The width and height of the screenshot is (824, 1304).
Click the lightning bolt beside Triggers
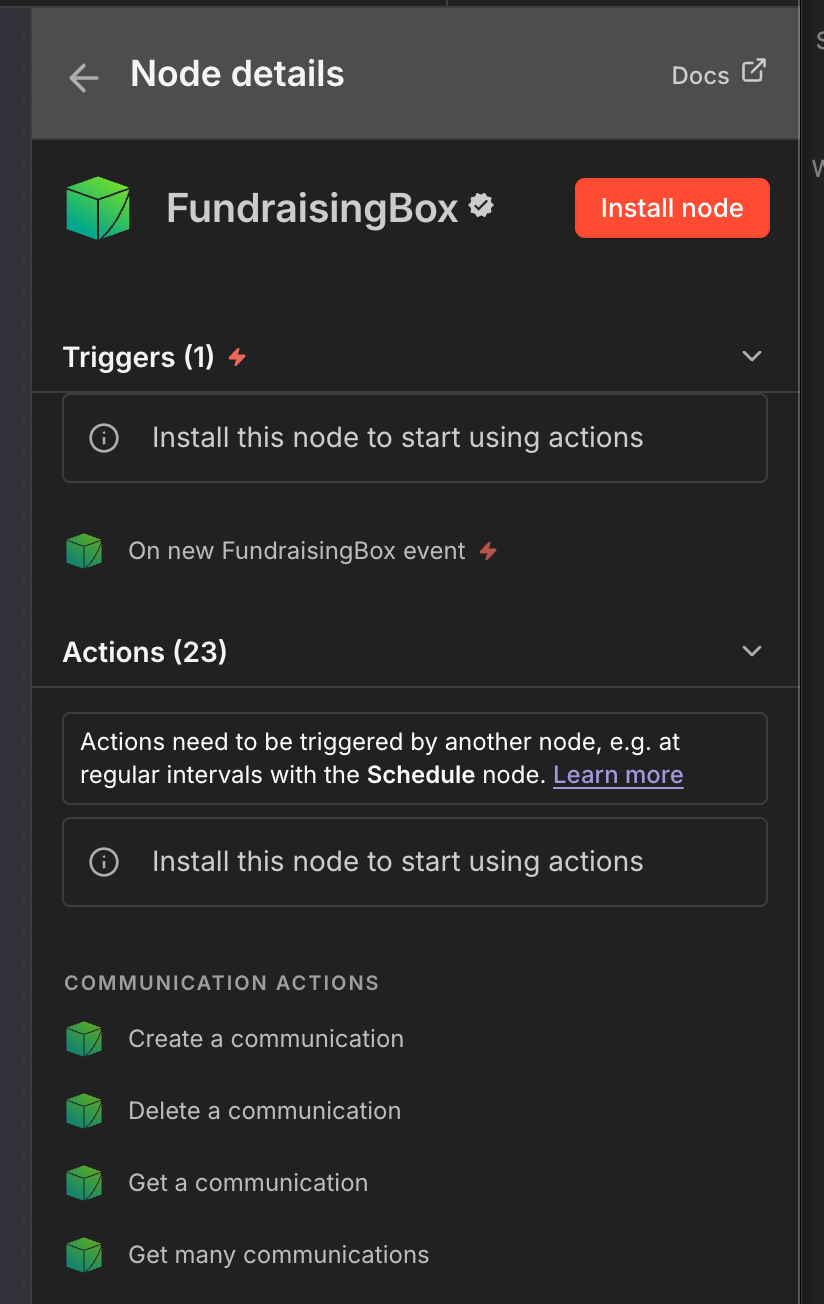pos(237,357)
